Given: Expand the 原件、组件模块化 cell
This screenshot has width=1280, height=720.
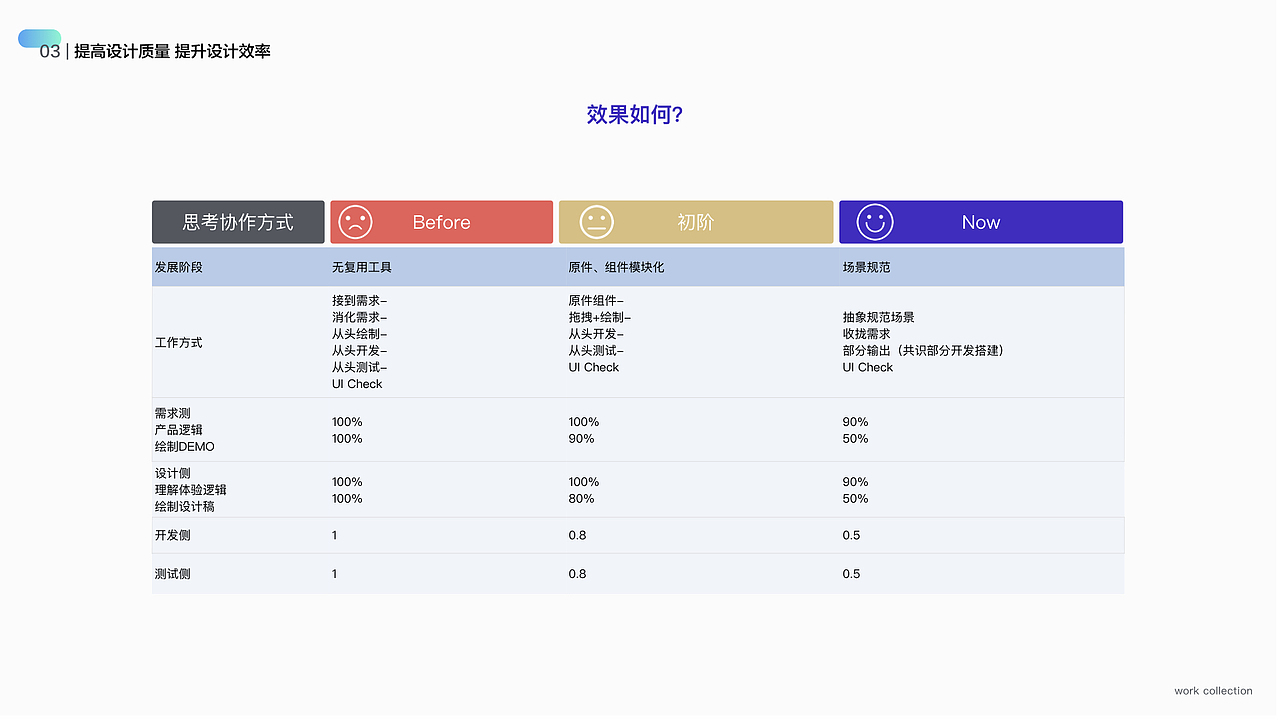Looking at the screenshot, I should [613, 267].
